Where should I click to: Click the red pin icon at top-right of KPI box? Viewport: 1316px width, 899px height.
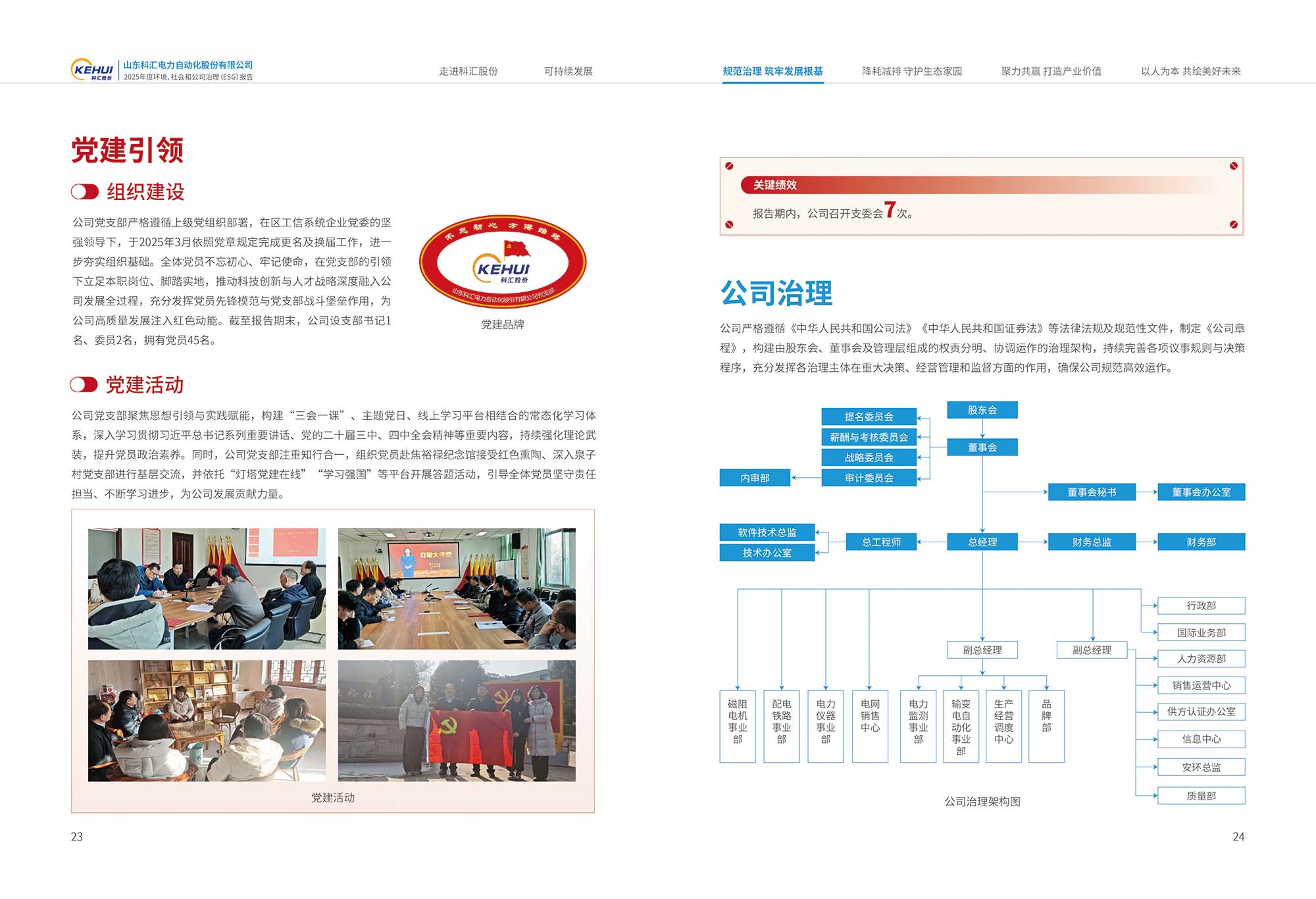click(1234, 166)
